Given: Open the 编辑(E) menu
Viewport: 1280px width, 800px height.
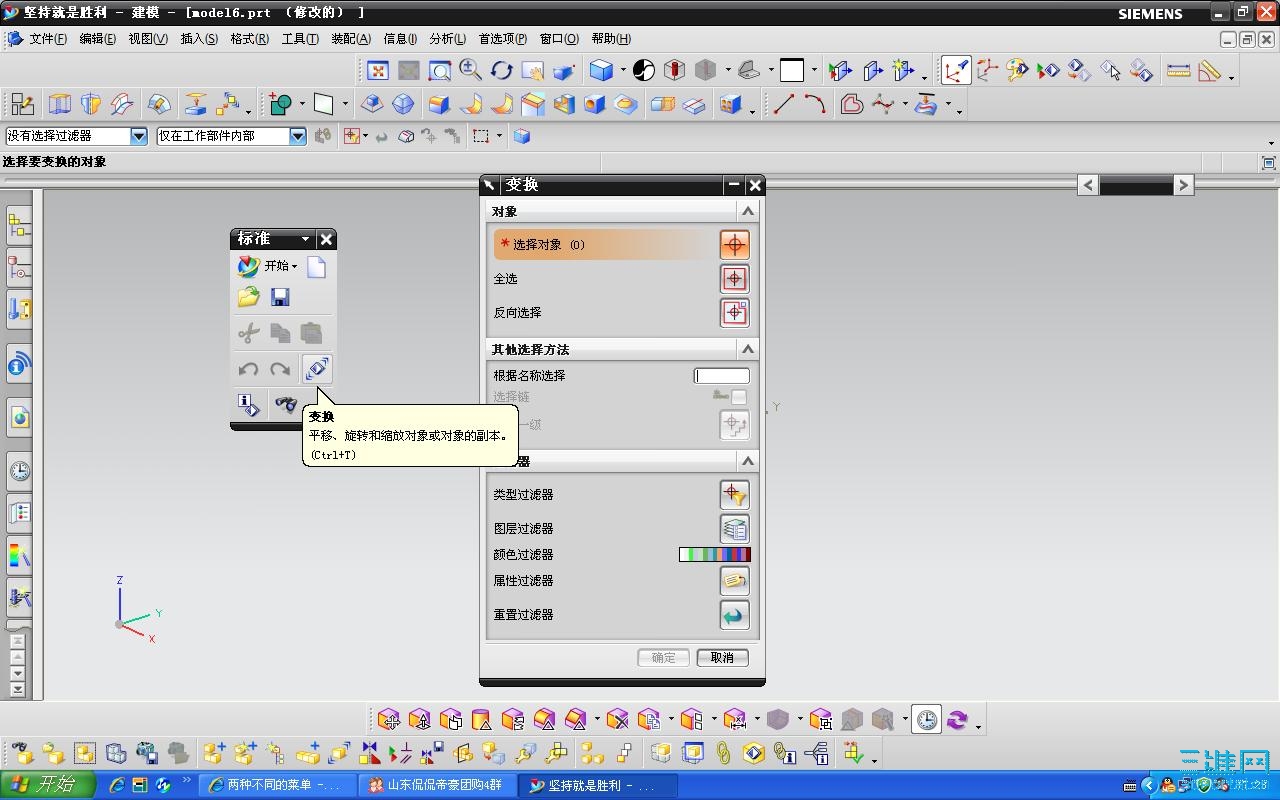Looking at the screenshot, I should (98, 39).
